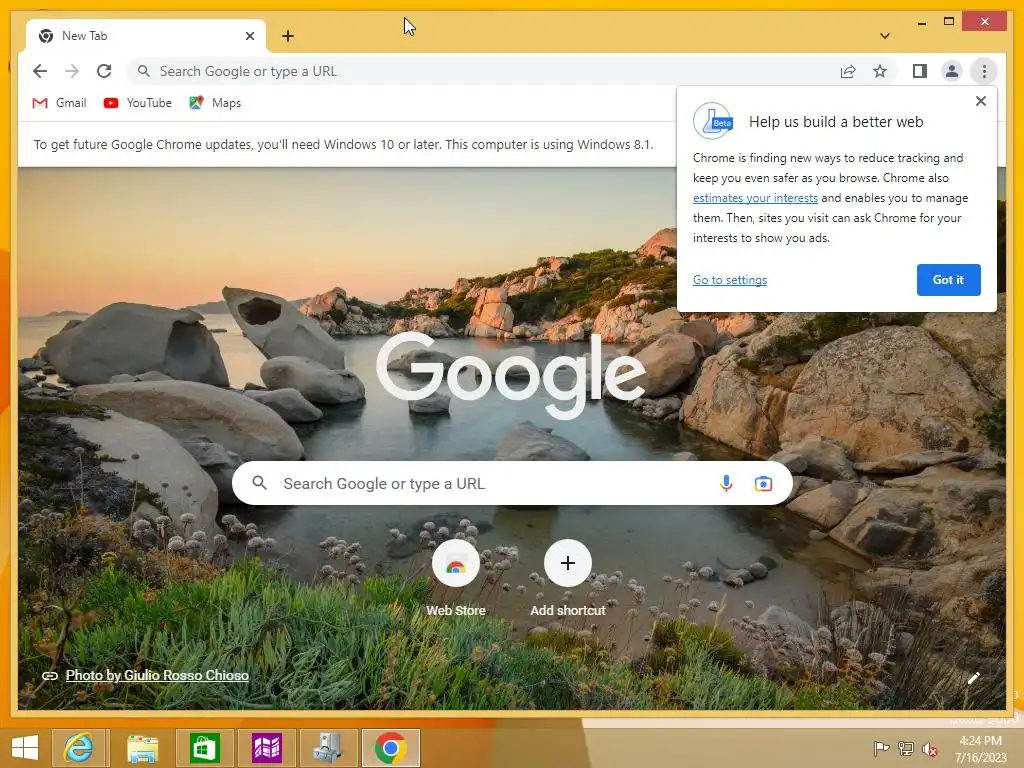Viewport: 1024px width, 768px height.
Task: Bookmark this tab with the star icon
Action: pyautogui.click(x=880, y=71)
